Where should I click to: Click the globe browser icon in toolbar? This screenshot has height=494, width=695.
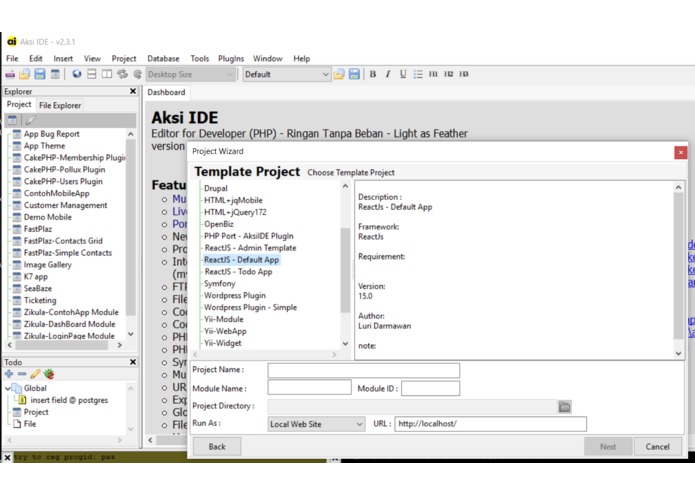(x=77, y=74)
